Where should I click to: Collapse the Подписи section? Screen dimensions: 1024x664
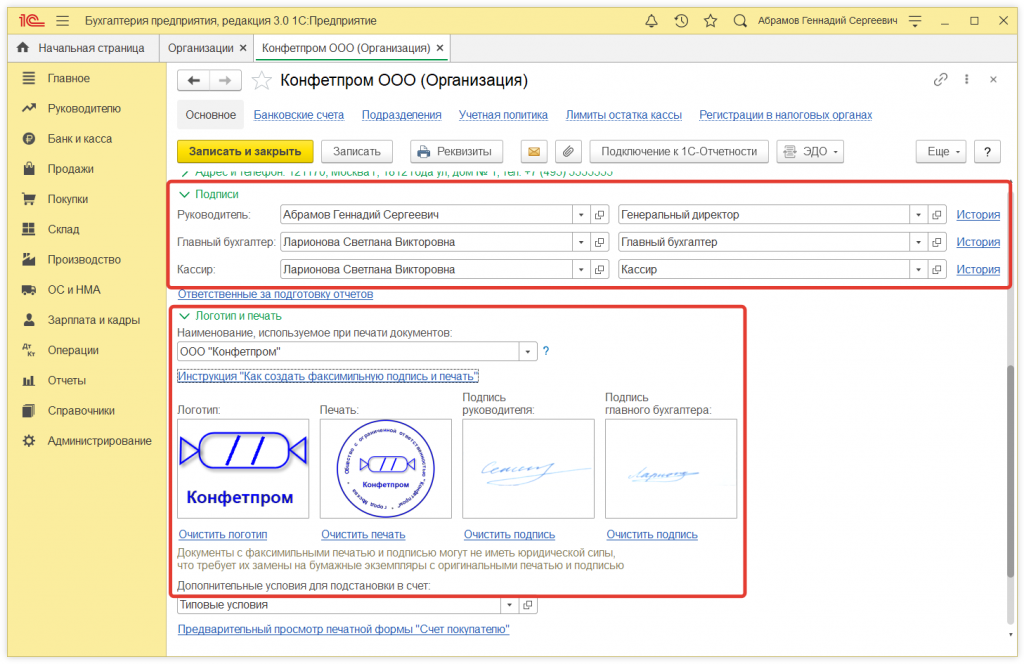coord(185,194)
